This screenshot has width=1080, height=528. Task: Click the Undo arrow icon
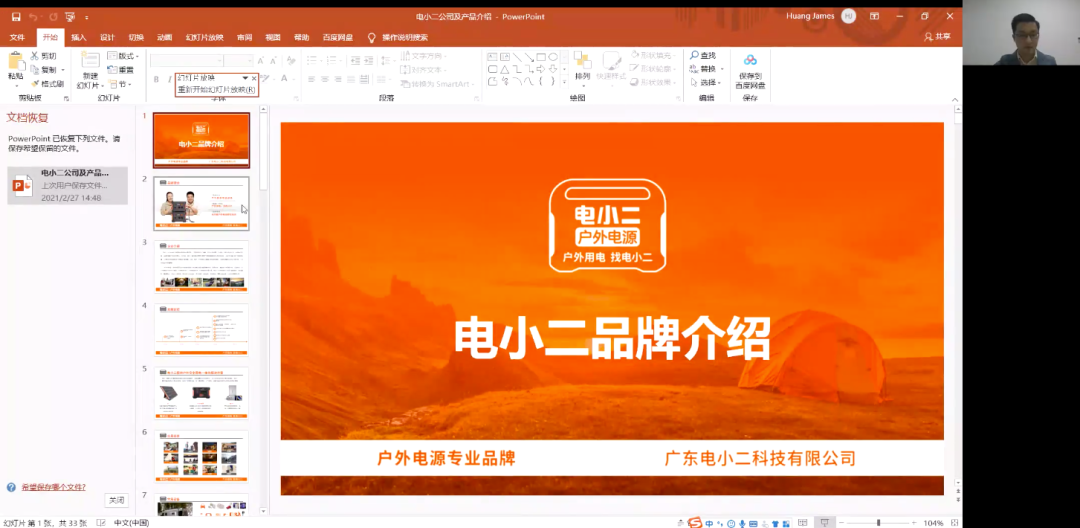point(32,17)
